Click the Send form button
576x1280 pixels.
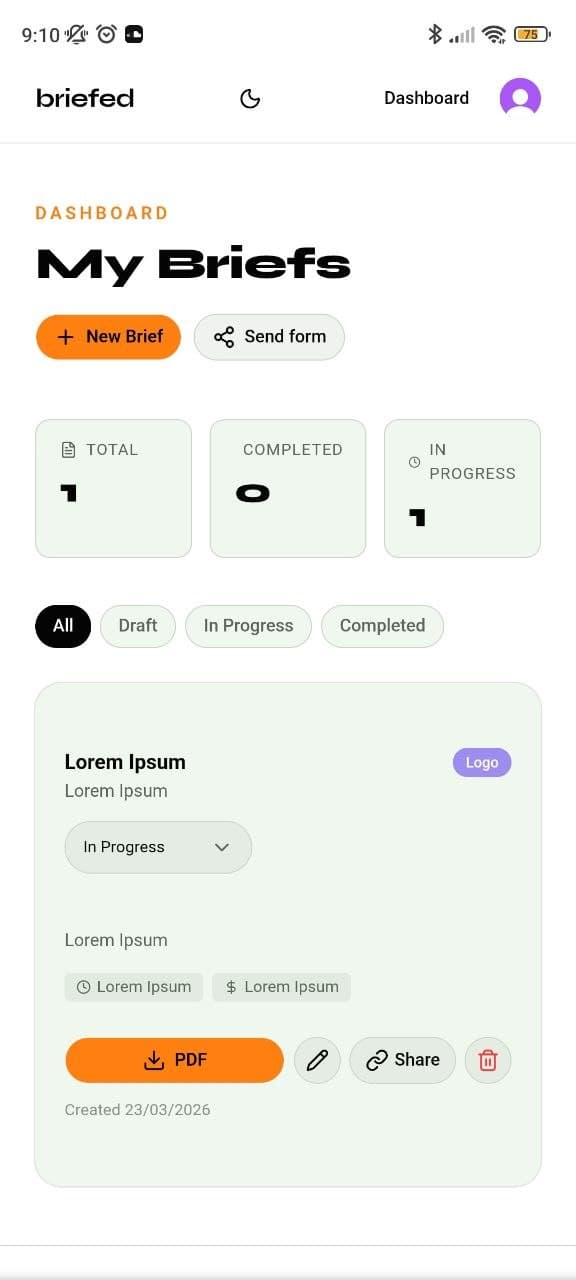[269, 337]
